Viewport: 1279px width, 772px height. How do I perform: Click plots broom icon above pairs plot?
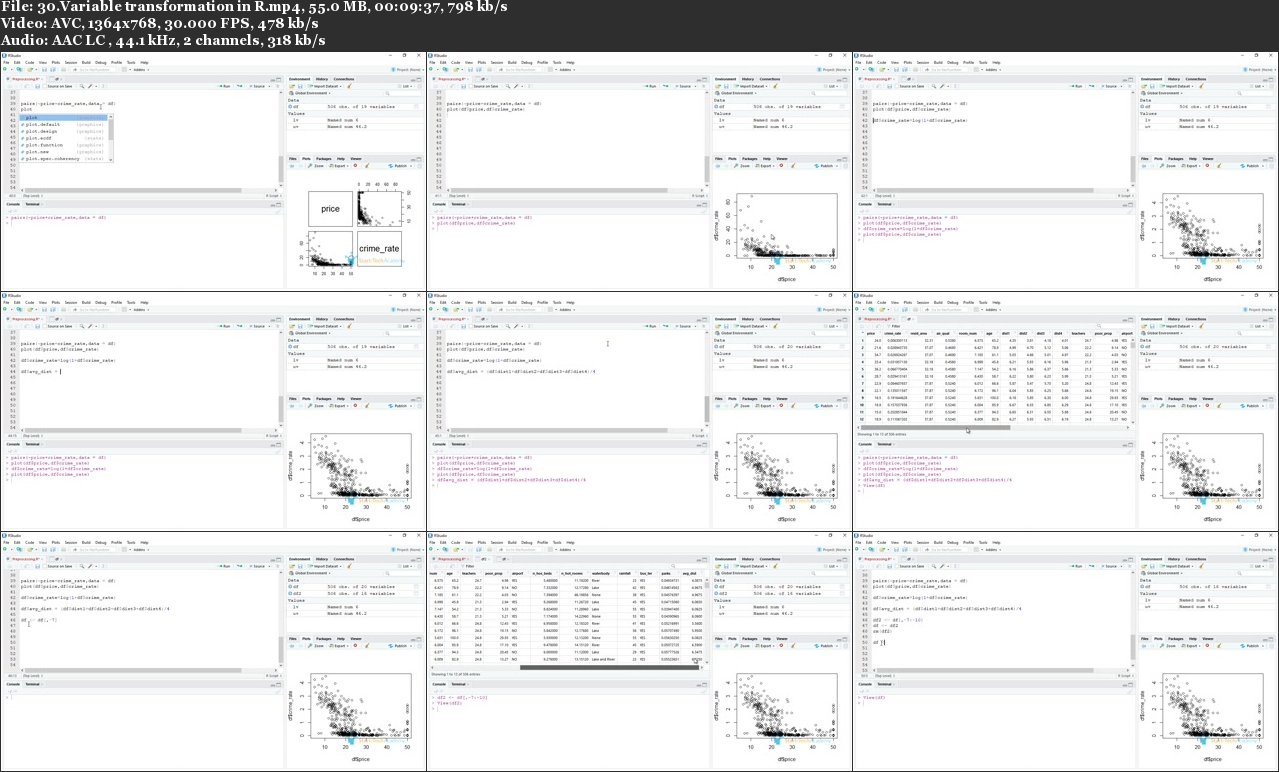[x=367, y=166]
